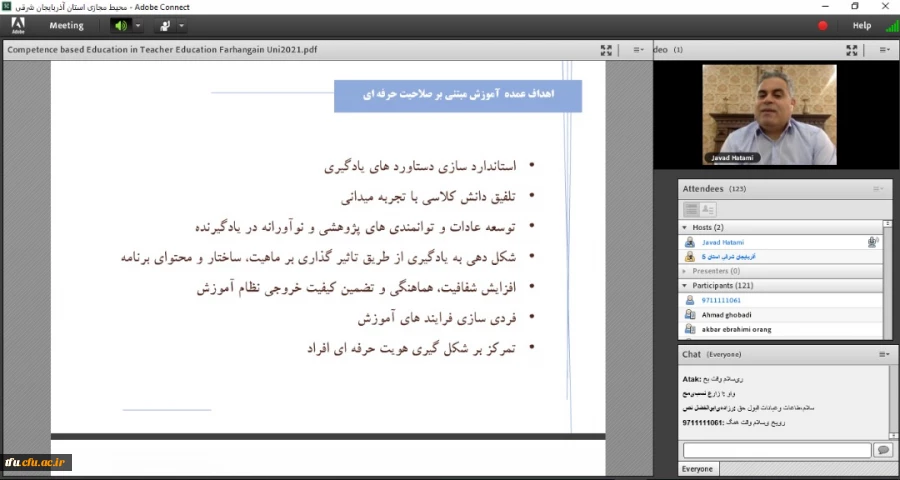Switch to attendee status view
900x480 pixels.
pos(708,210)
